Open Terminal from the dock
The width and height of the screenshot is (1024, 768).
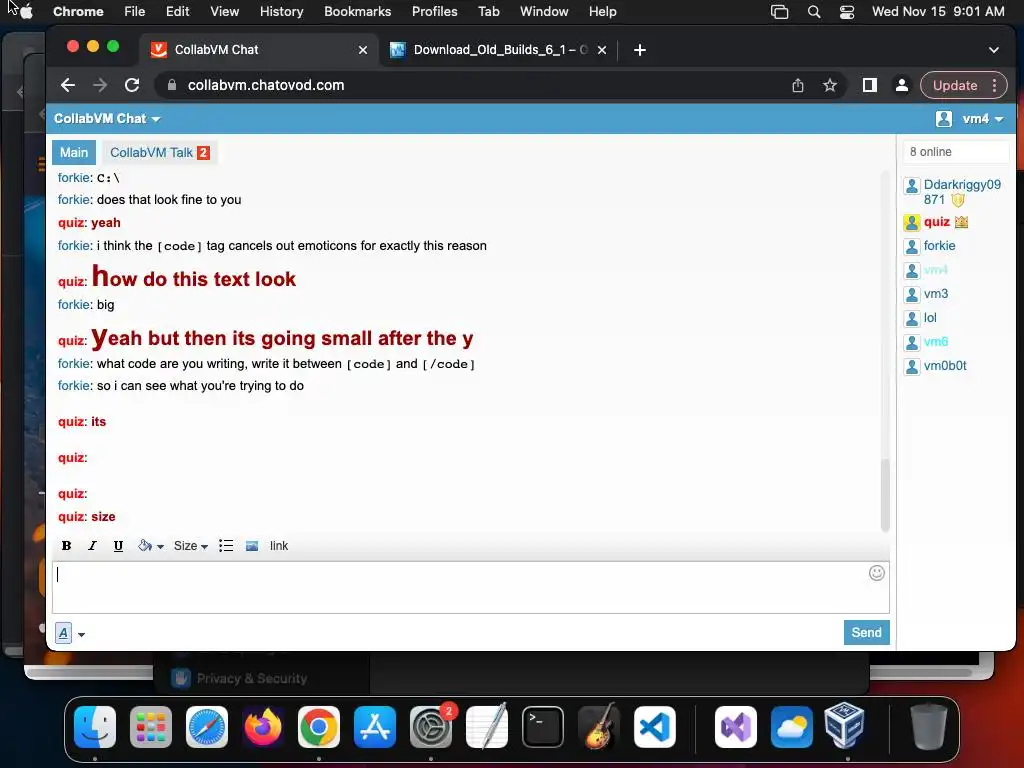543,727
